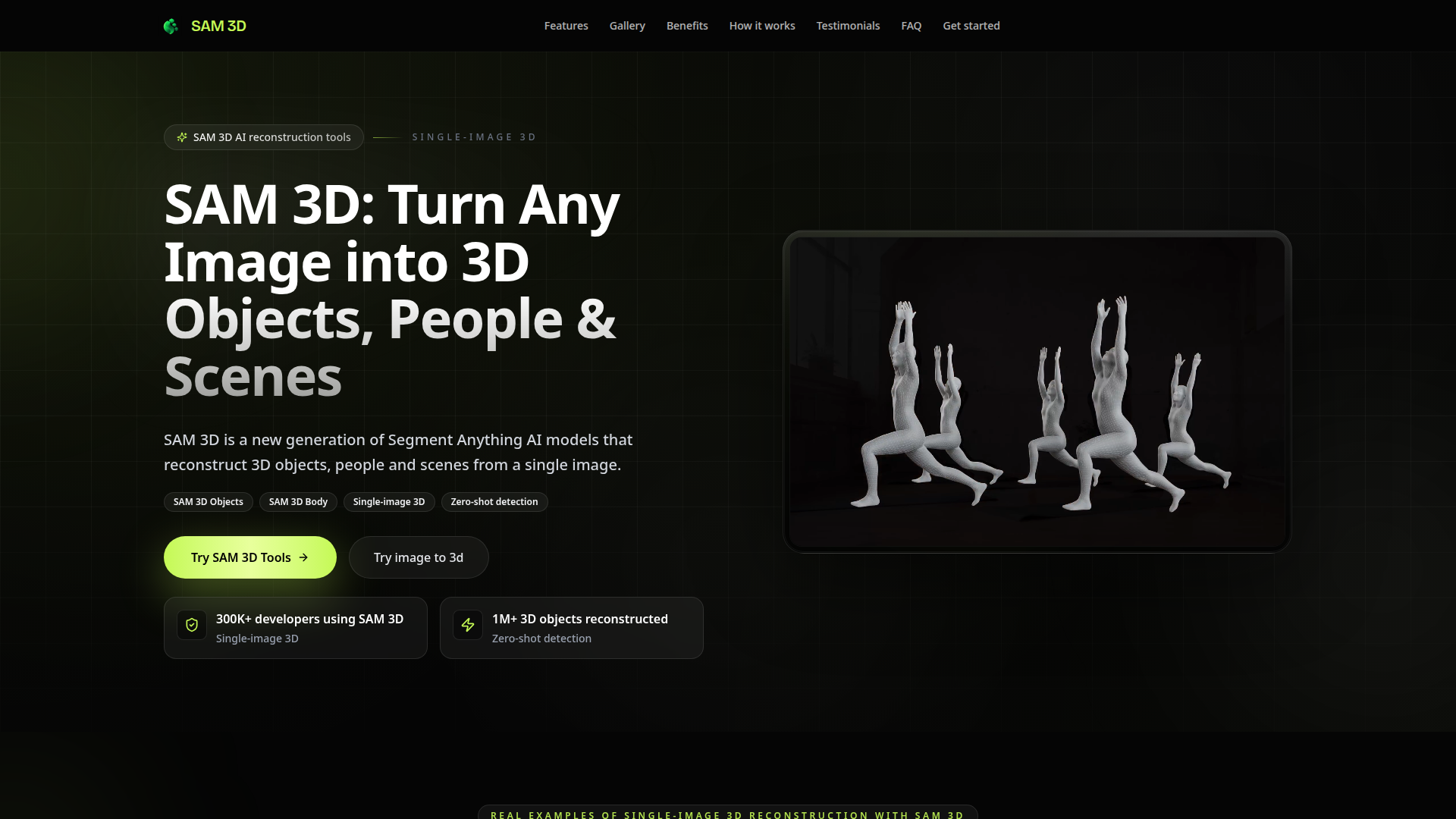Select the SAM 3D Body tag
Viewport: 1456px width, 819px height.
point(298,502)
